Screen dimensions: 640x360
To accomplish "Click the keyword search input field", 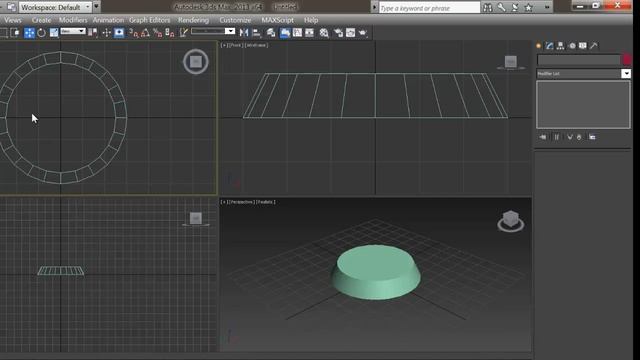I will point(429,8).
